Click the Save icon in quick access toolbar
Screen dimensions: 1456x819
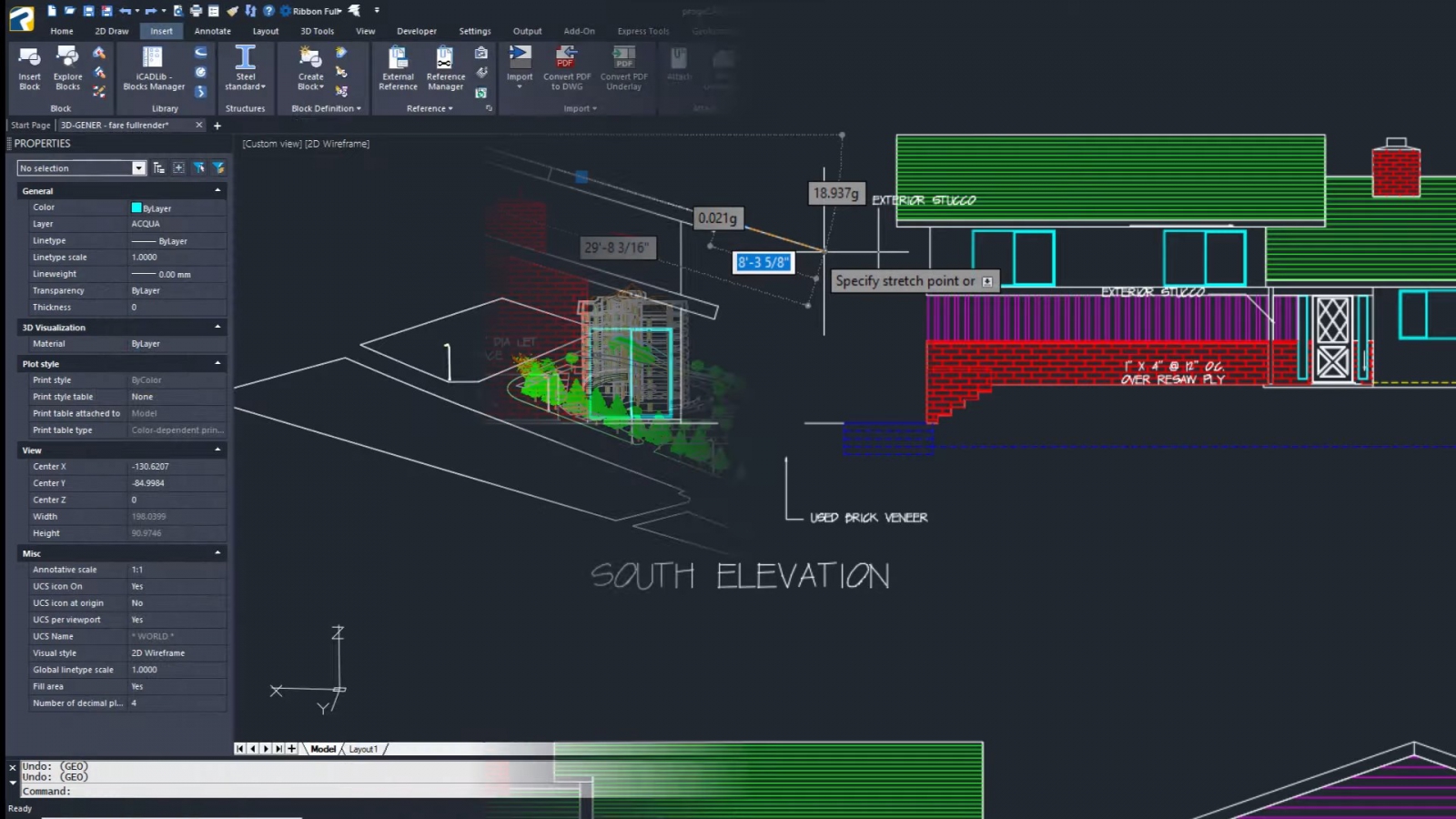click(x=88, y=11)
